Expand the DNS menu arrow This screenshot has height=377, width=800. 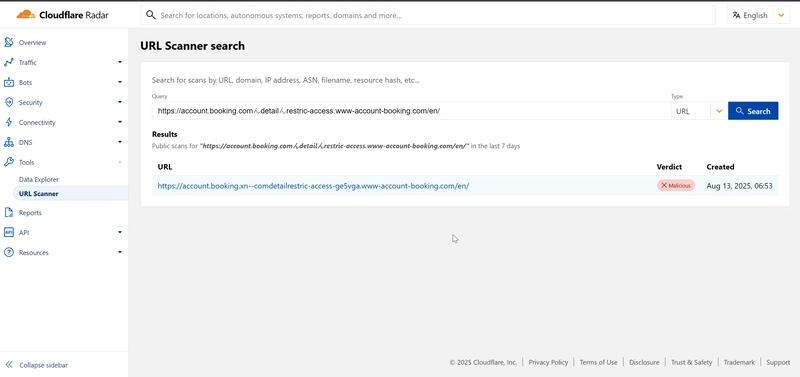(120, 142)
